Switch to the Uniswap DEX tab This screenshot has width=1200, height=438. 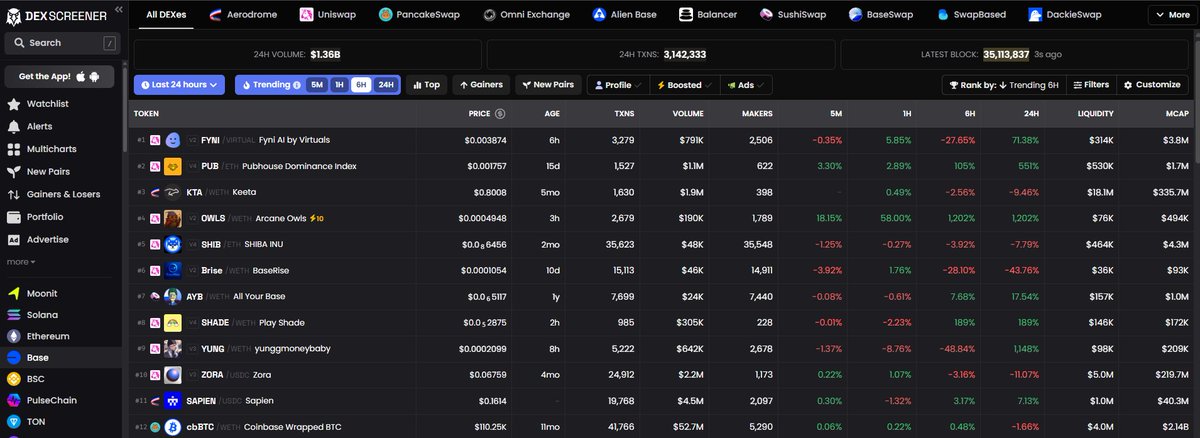[328, 15]
